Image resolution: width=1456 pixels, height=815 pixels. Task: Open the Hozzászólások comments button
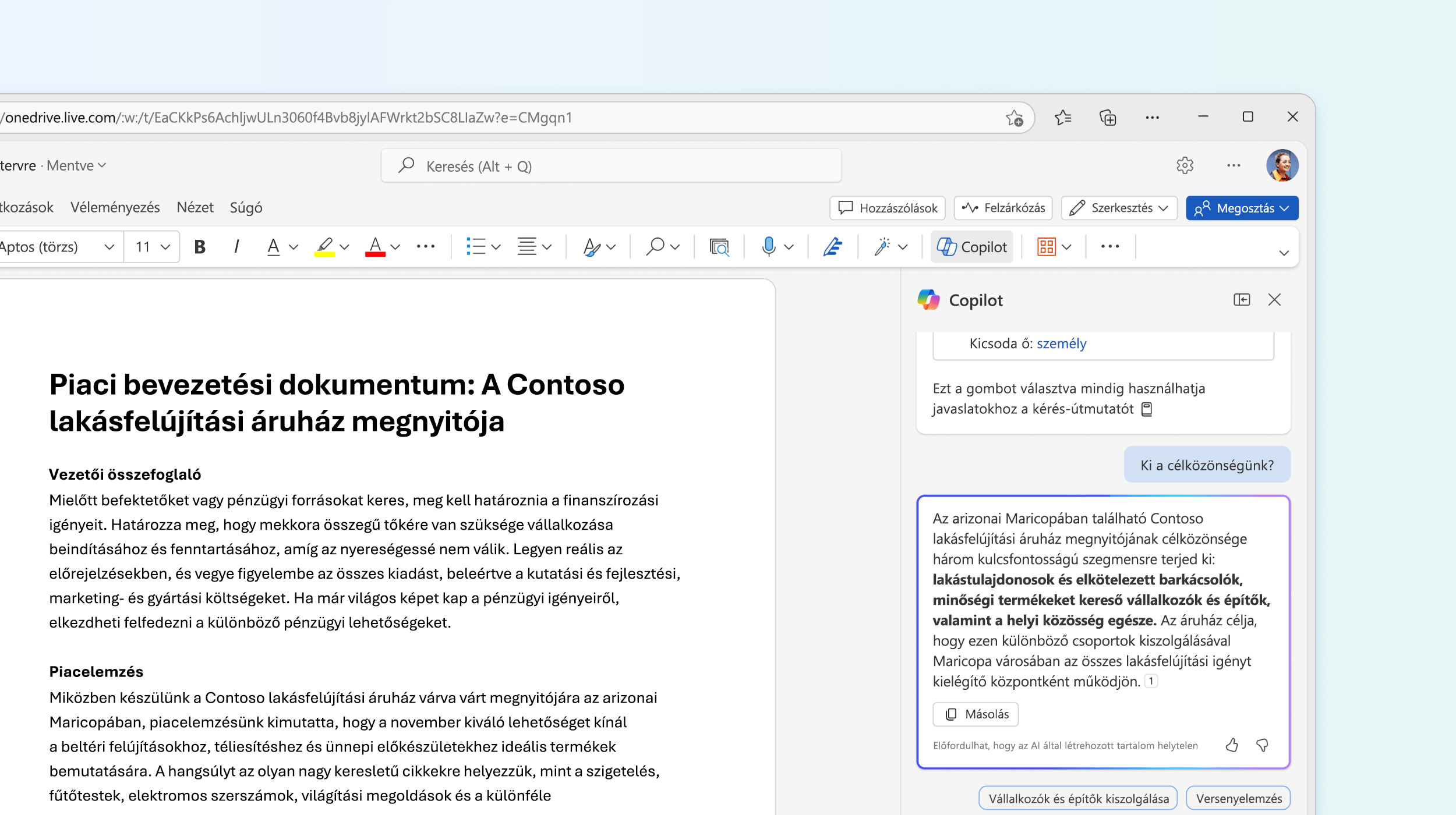887,208
